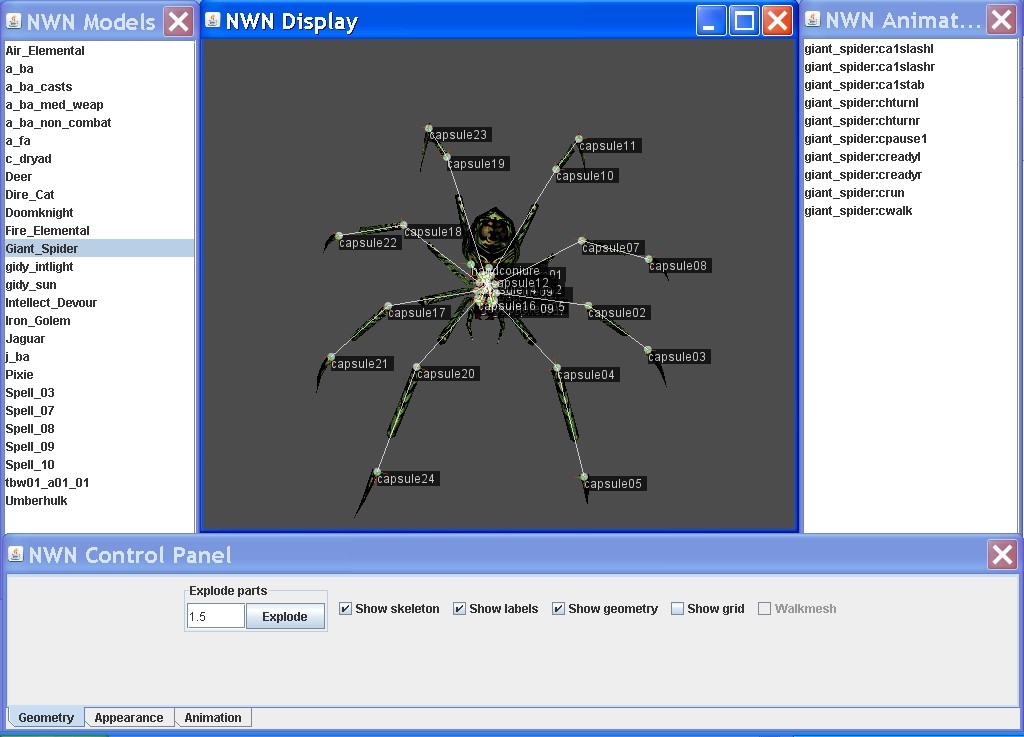Viewport: 1024px width, 737px height.
Task: Disable the Show skeleton checkbox
Action: (345, 609)
